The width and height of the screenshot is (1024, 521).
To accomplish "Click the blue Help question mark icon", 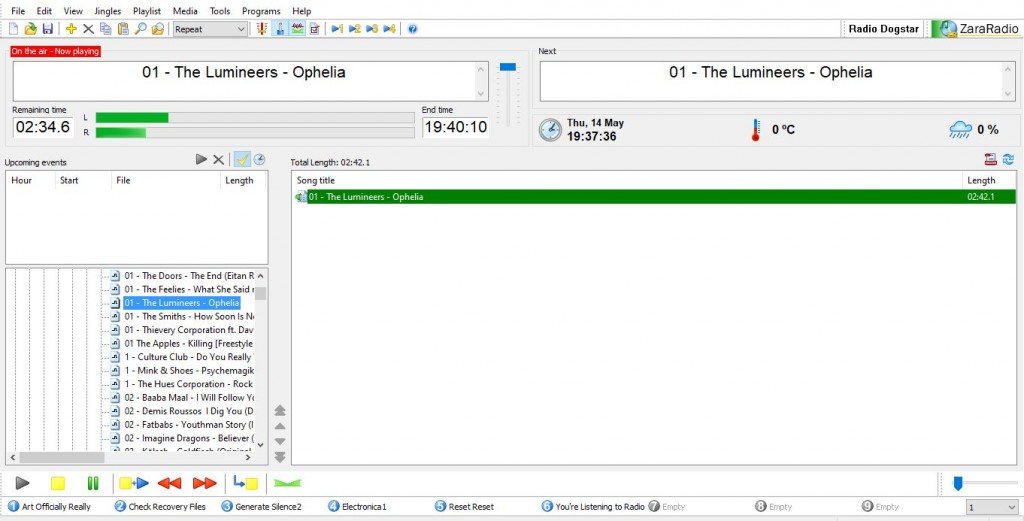I will (413, 29).
